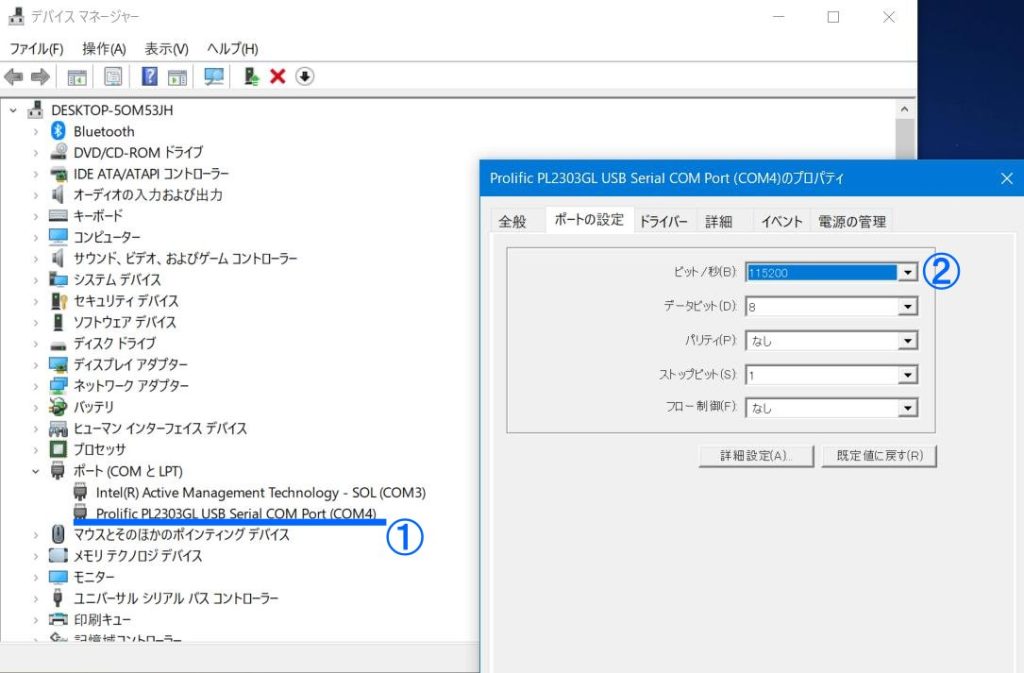Select Intel(R) Active Management Technology - SOL (COM3)
1024x673 pixels.
tap(261, 493)
